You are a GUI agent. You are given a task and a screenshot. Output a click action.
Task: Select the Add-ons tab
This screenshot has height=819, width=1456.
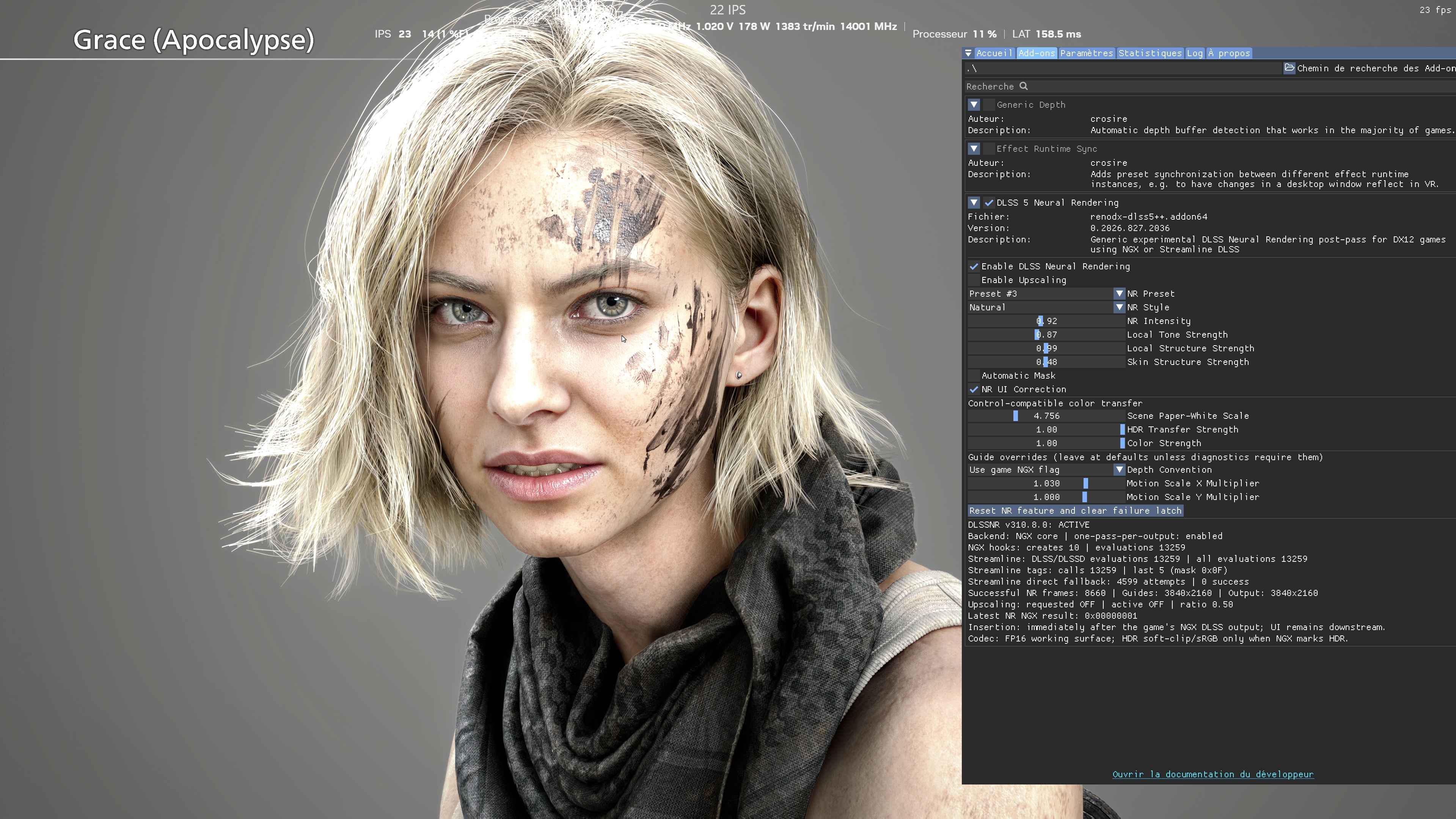point(1036,53)
